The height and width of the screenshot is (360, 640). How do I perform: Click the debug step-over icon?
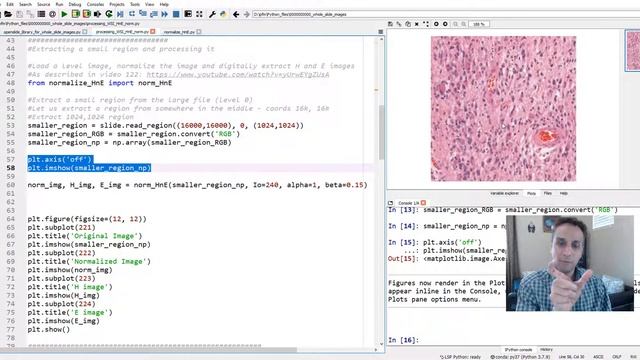click(x=132, y=14)
